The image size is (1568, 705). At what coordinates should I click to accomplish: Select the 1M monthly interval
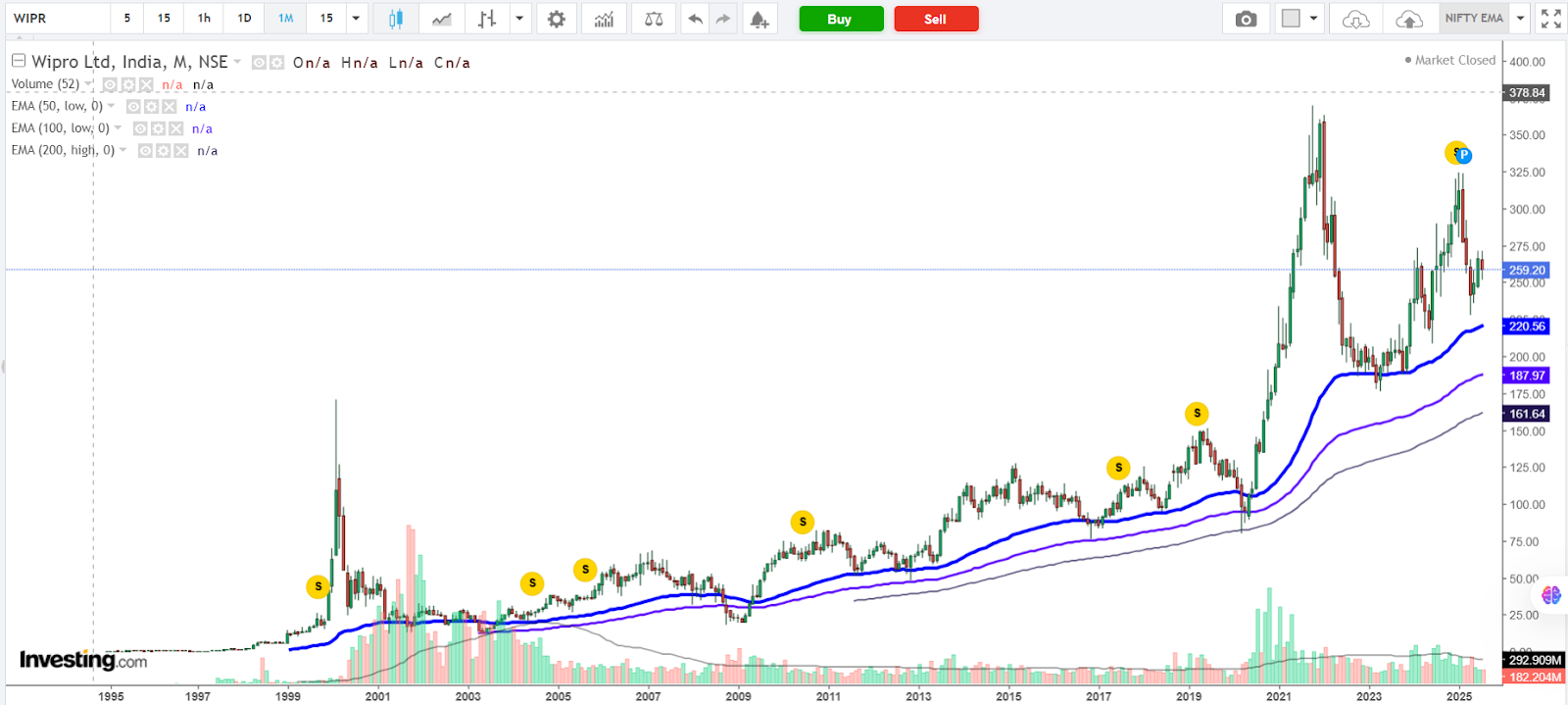click(x=285, y=19)
